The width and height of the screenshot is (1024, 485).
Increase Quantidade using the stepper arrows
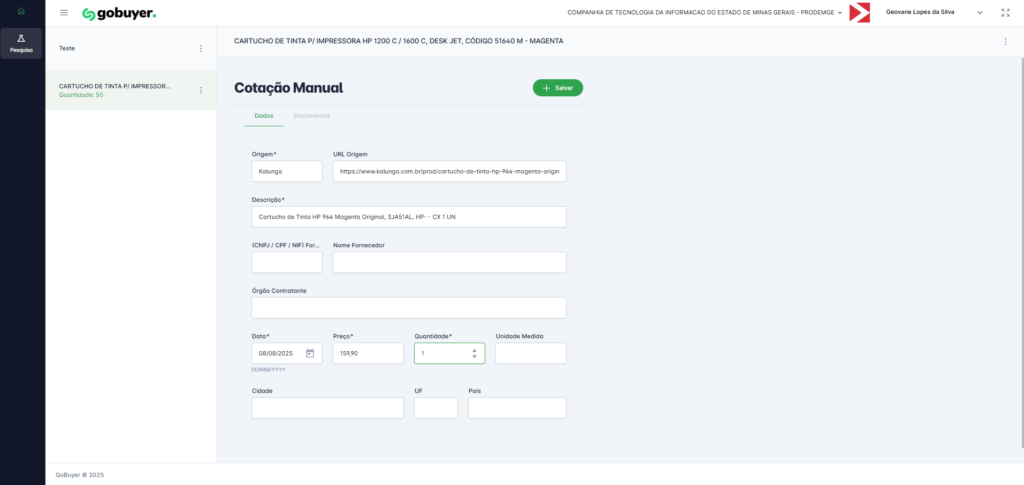(474, 350)
